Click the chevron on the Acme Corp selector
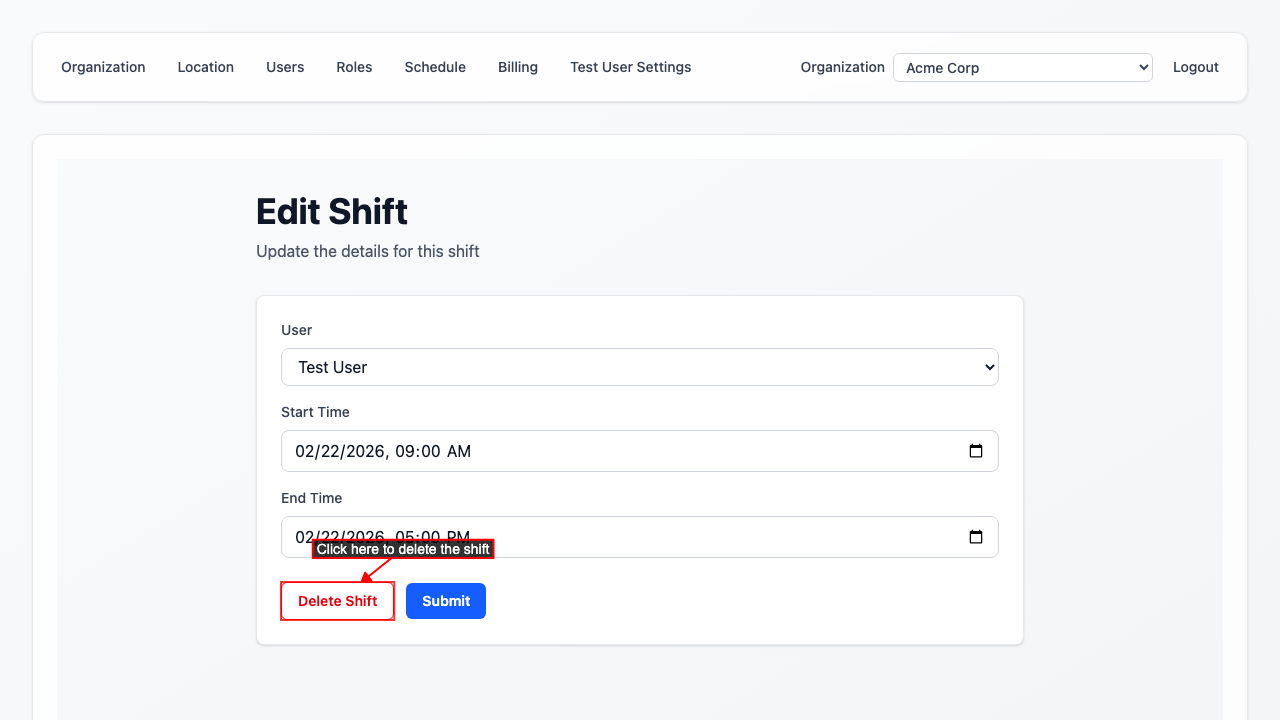 coord(1141,67)
